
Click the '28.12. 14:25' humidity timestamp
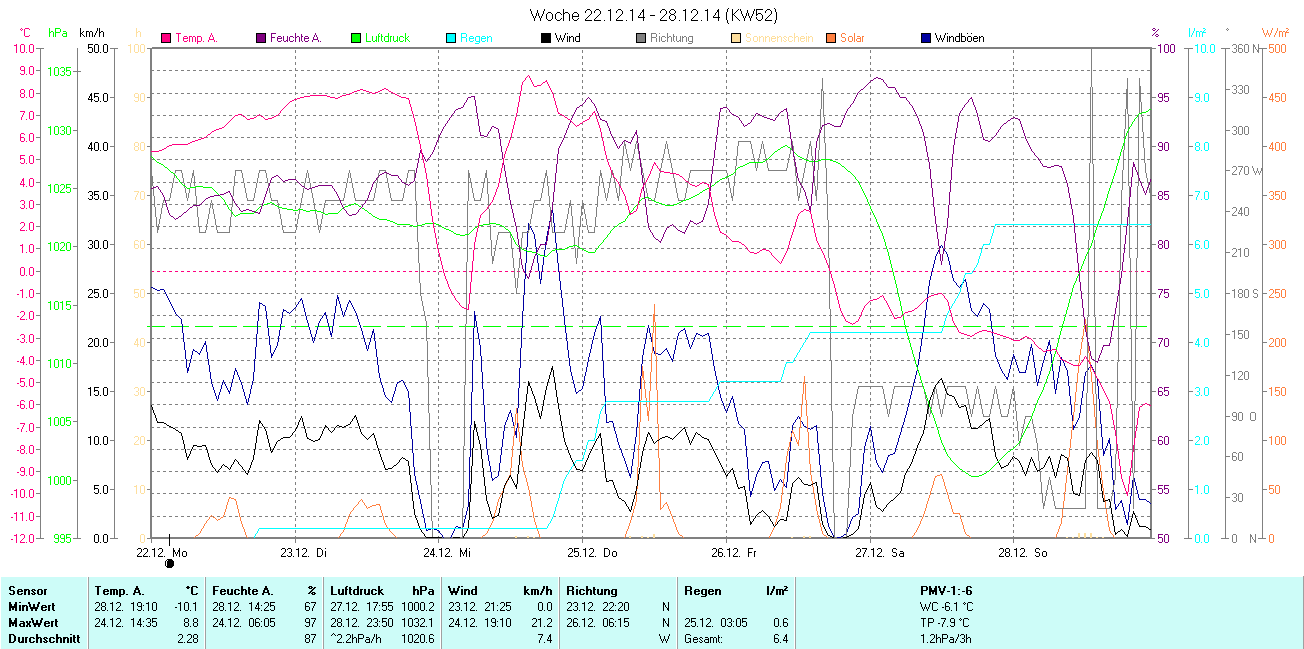[x=244, y=607]
